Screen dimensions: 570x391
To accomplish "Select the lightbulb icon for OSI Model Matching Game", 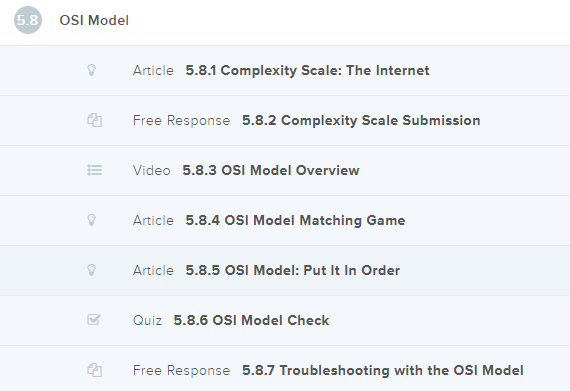I will point(92,220).
